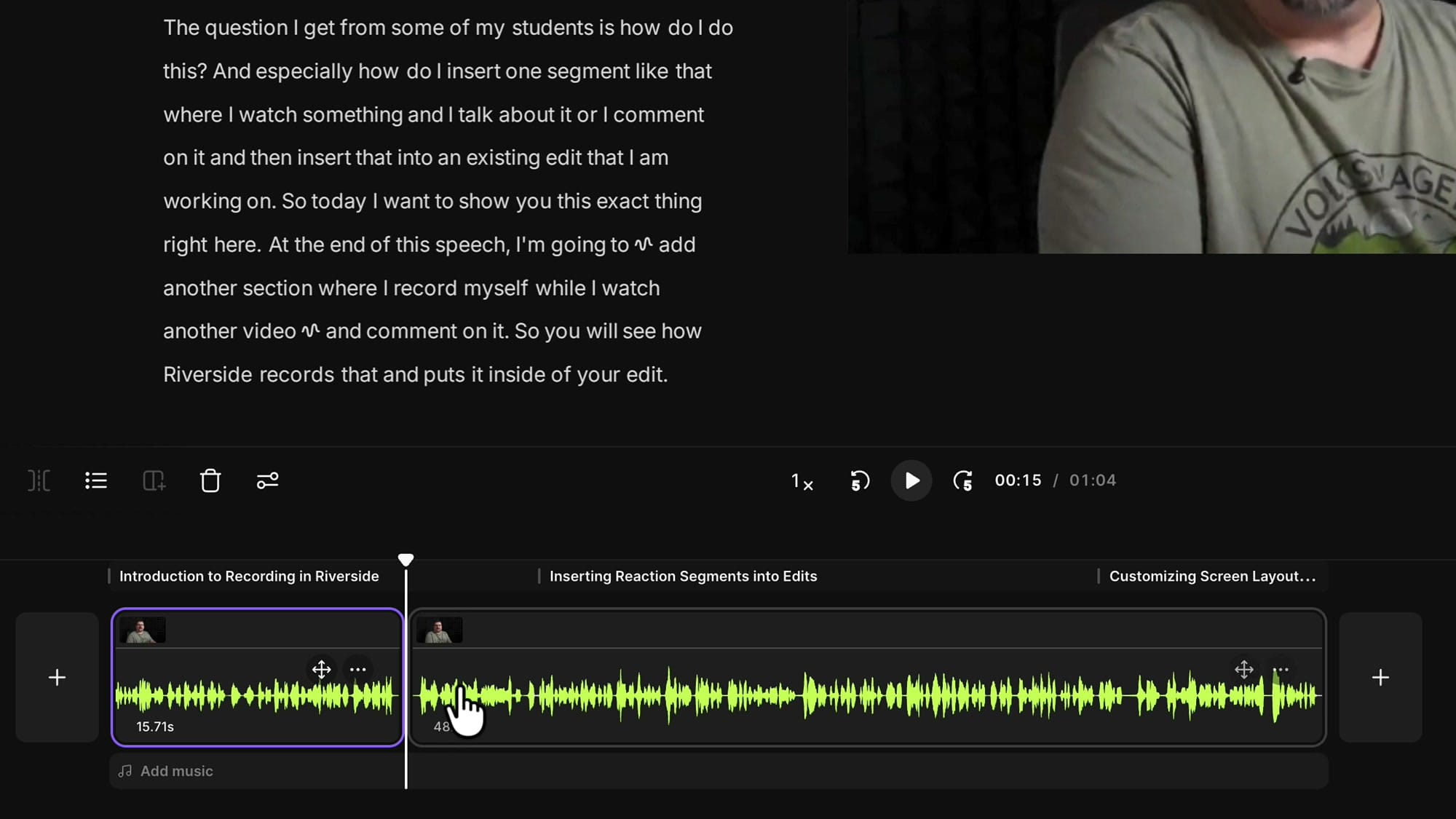Delete selected clip with trash icon
Screen dimensions: 1456x819
210,480
